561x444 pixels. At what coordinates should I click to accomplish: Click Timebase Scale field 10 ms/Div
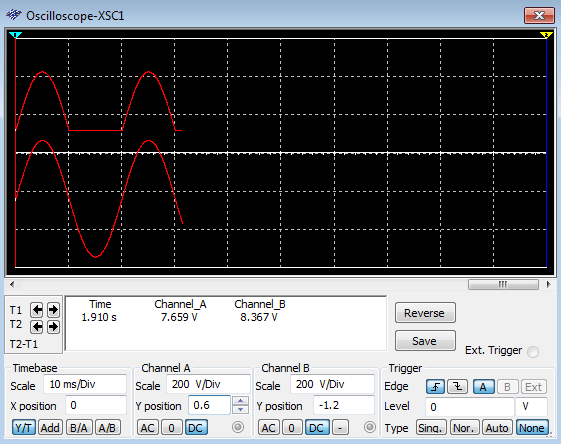(x=85, y=385)
